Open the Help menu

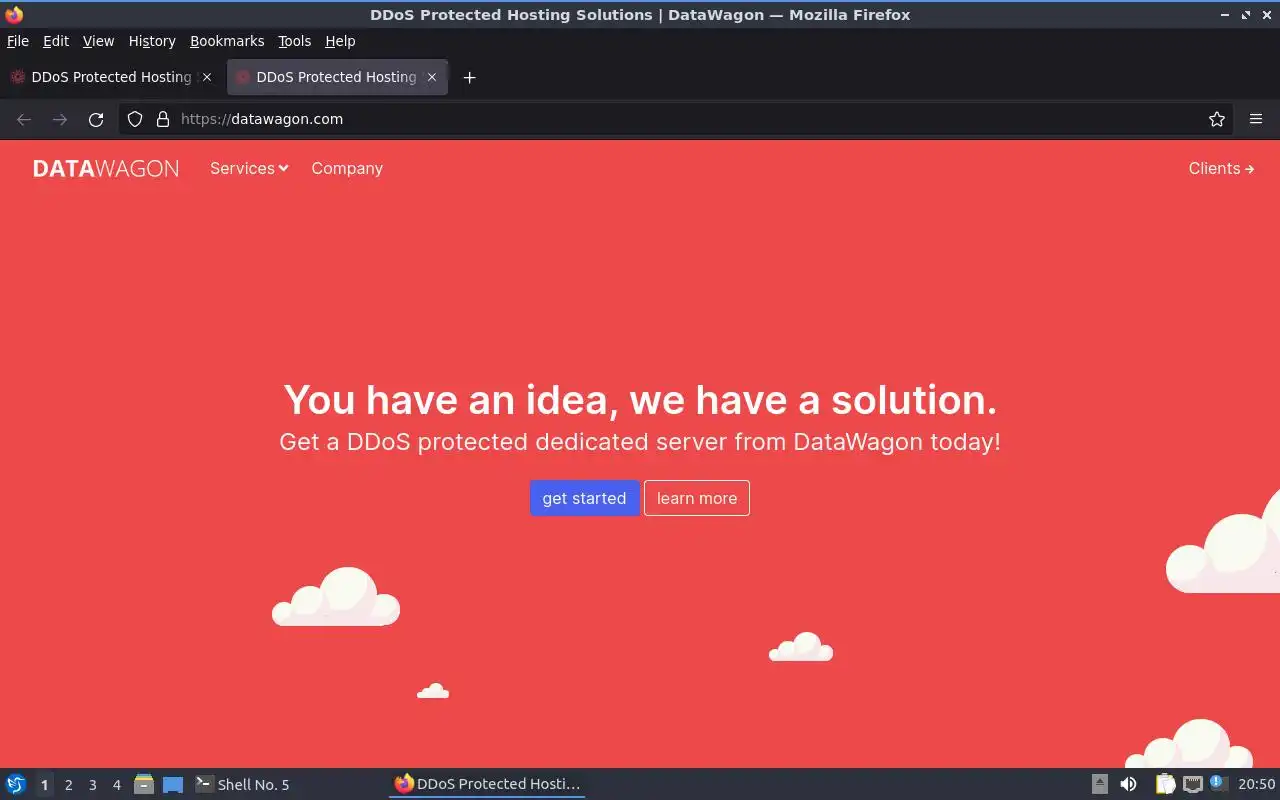tap(340, 41)
